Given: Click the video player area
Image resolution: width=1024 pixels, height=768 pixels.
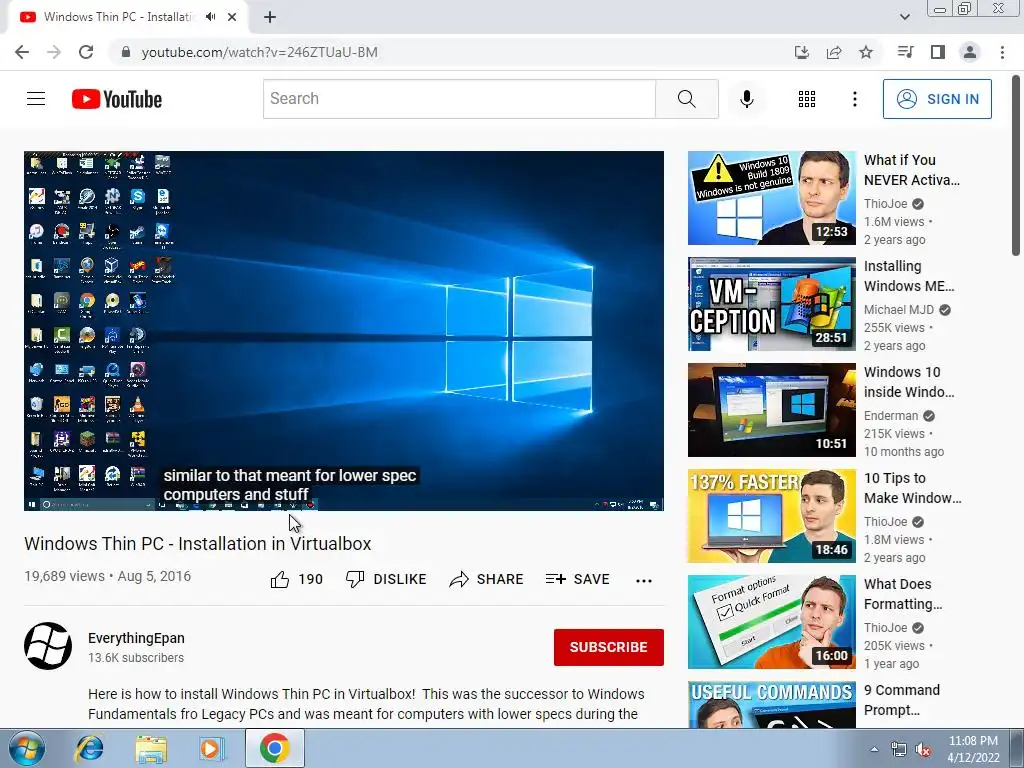Looking at the screenshot, I should point(344,330).
